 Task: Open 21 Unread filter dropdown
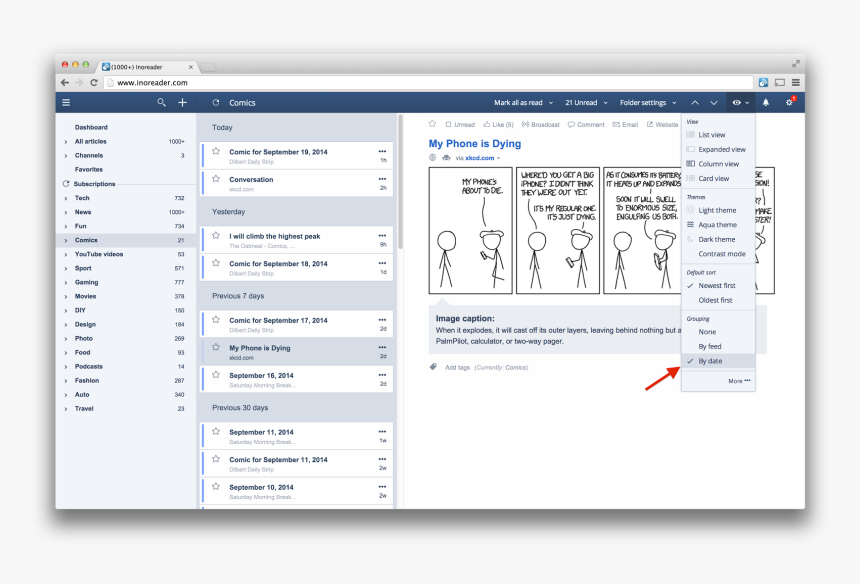coord(586,103)
